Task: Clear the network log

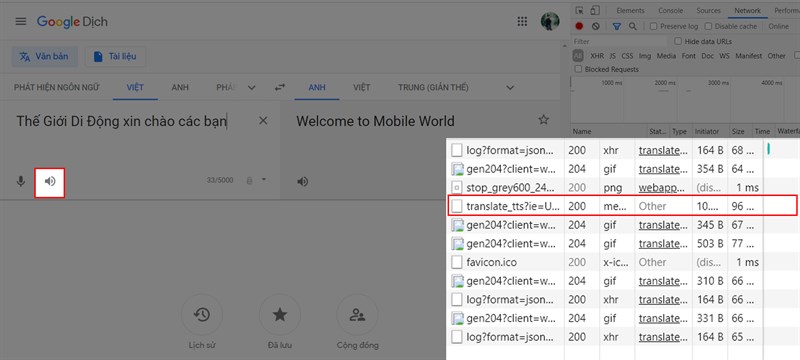Action: (595, 26)
